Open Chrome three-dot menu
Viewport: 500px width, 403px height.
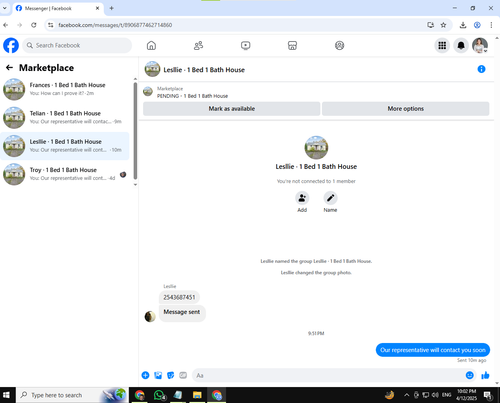pos(491,25)
